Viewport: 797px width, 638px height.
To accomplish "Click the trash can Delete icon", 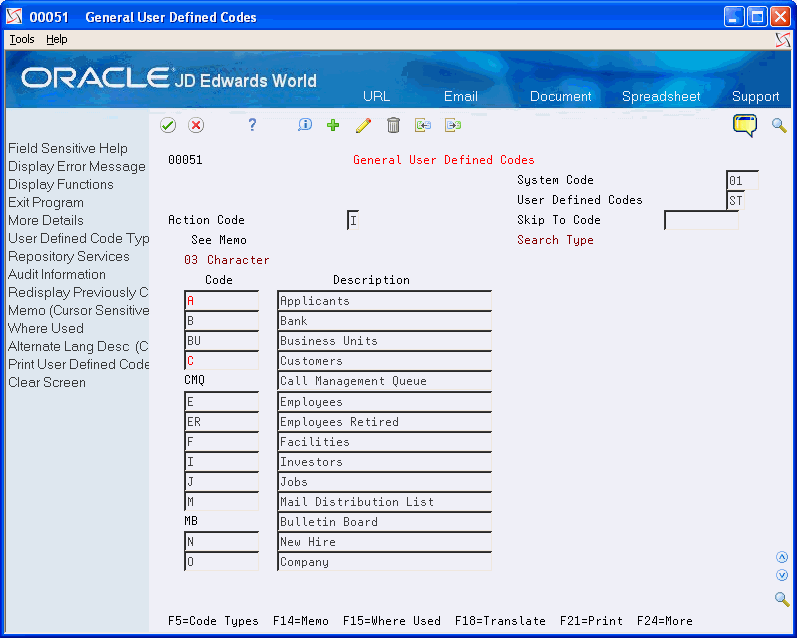I will tap(393, 125).
